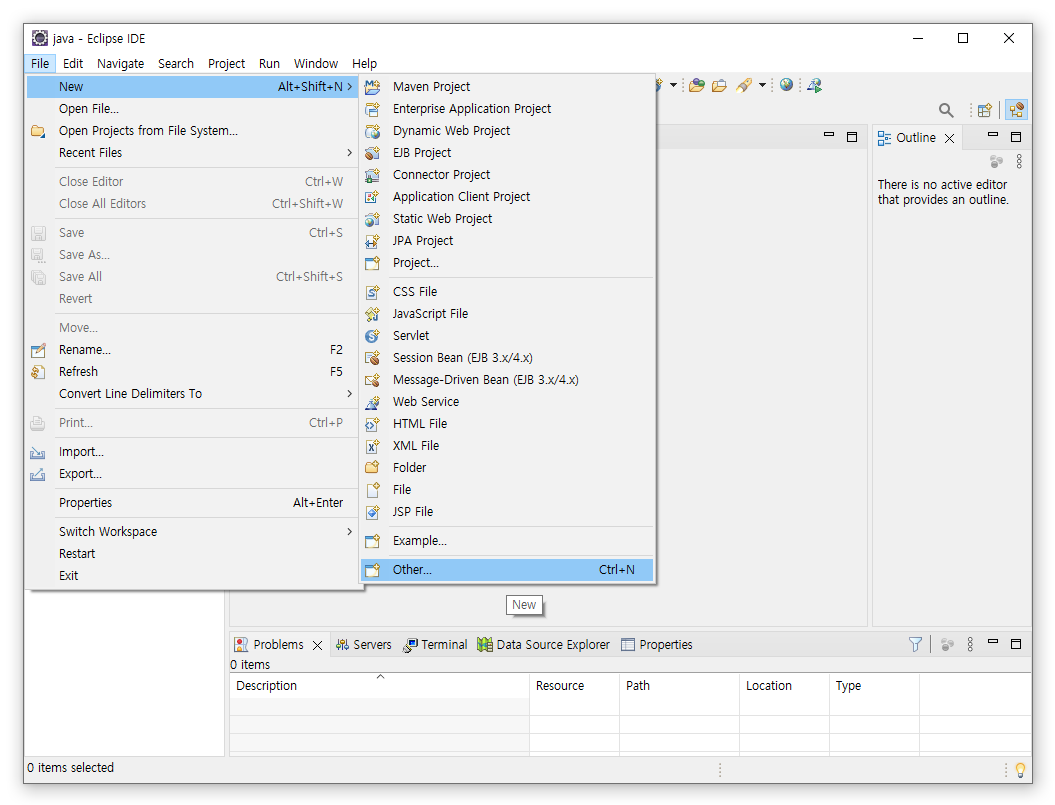Maximize the Problems view panel

[1016, 644]
